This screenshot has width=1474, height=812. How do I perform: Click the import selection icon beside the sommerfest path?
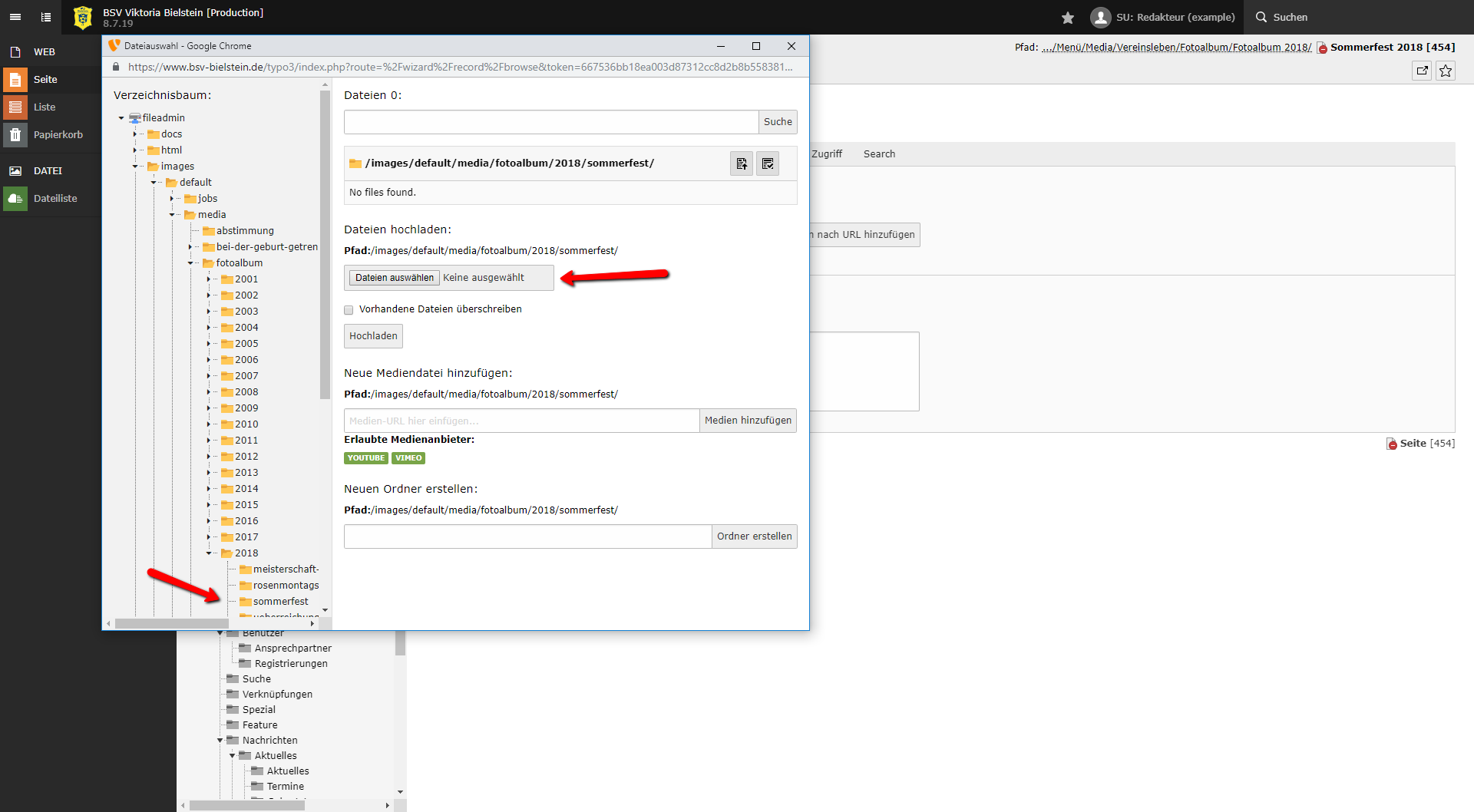(742, 163)
